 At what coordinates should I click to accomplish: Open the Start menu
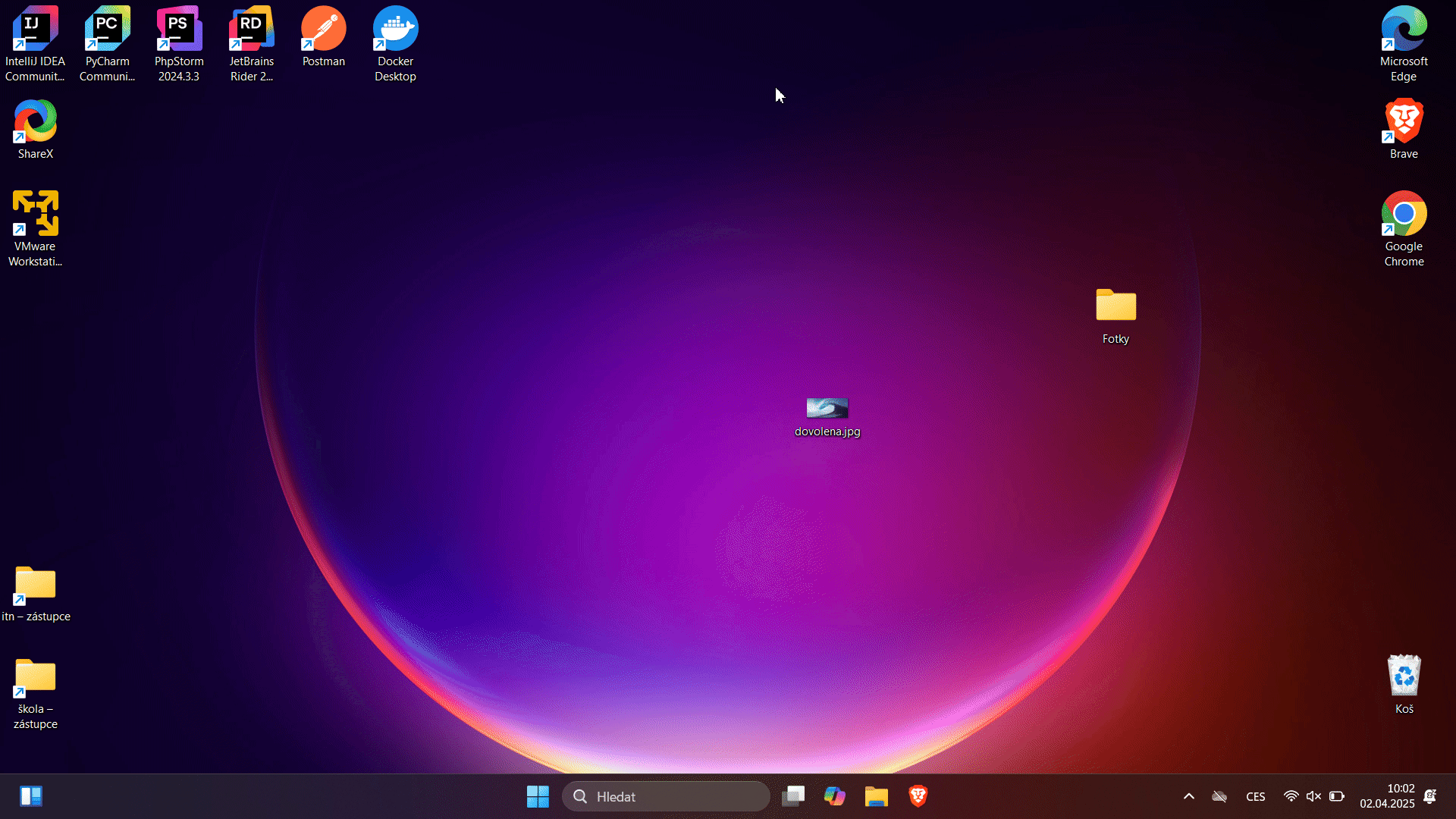[538, 796]
